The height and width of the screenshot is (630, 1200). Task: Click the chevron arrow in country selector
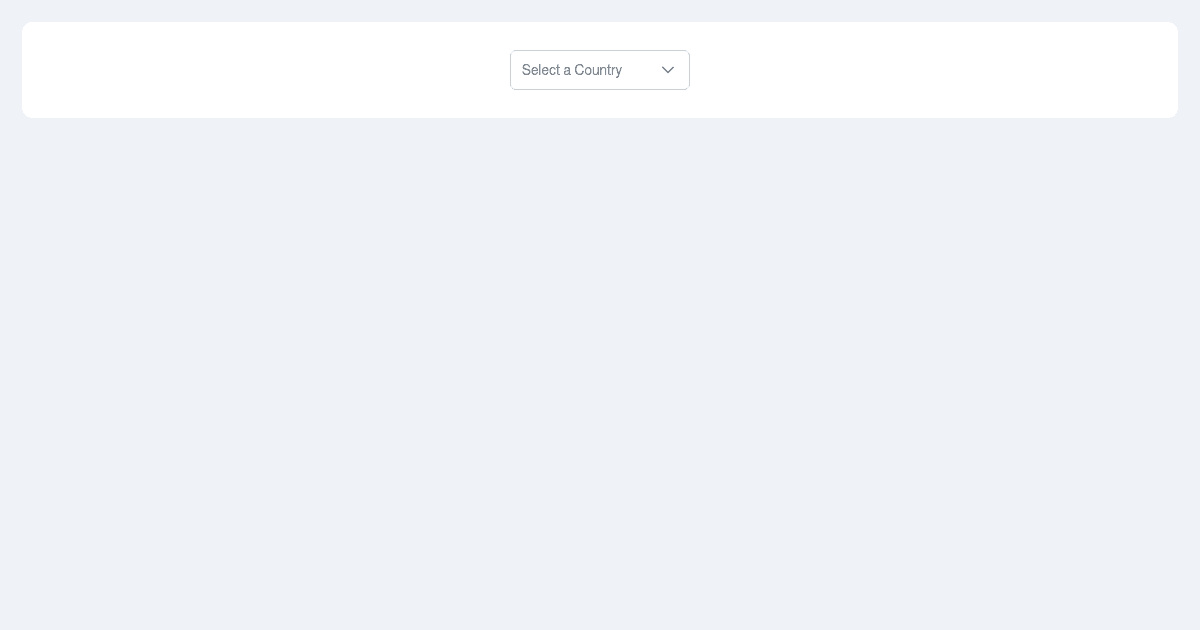tap(668, 70)
